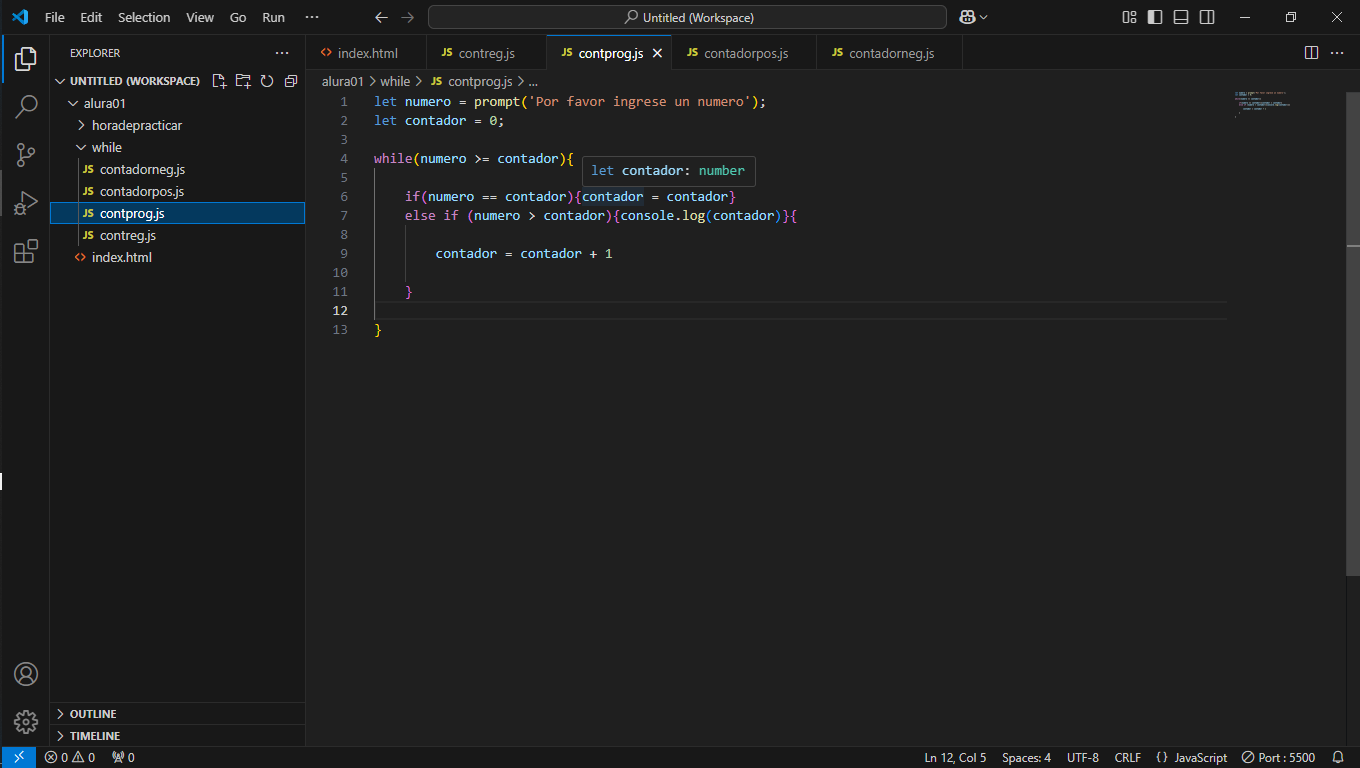Open the Extensions view
Image resolution: width=1360 pixels, height=768 pixels.
click(x=26, y=251)
